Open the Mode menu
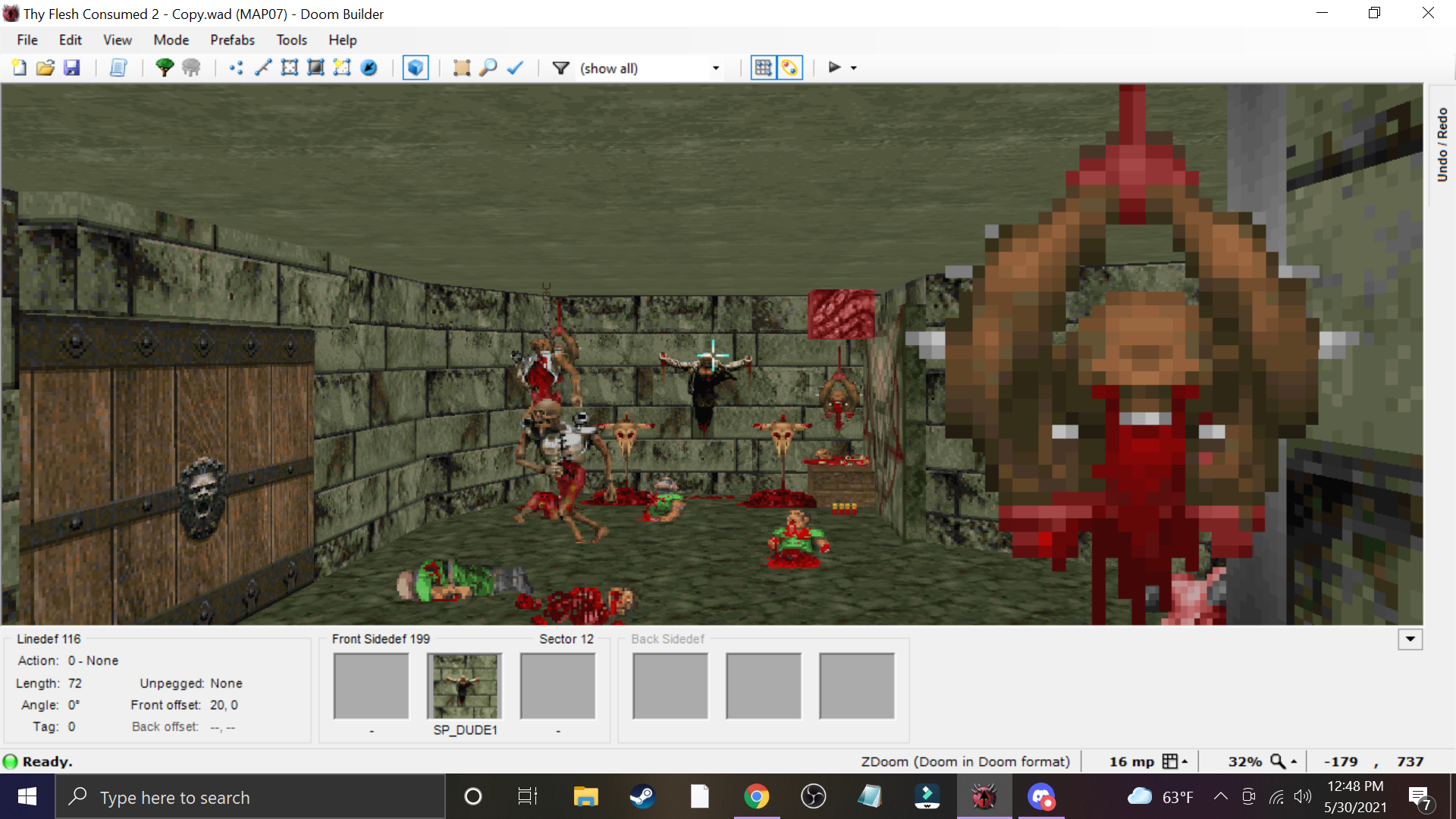The height and width of the screenshot is (819, 1456). click(x=171, y=40)
